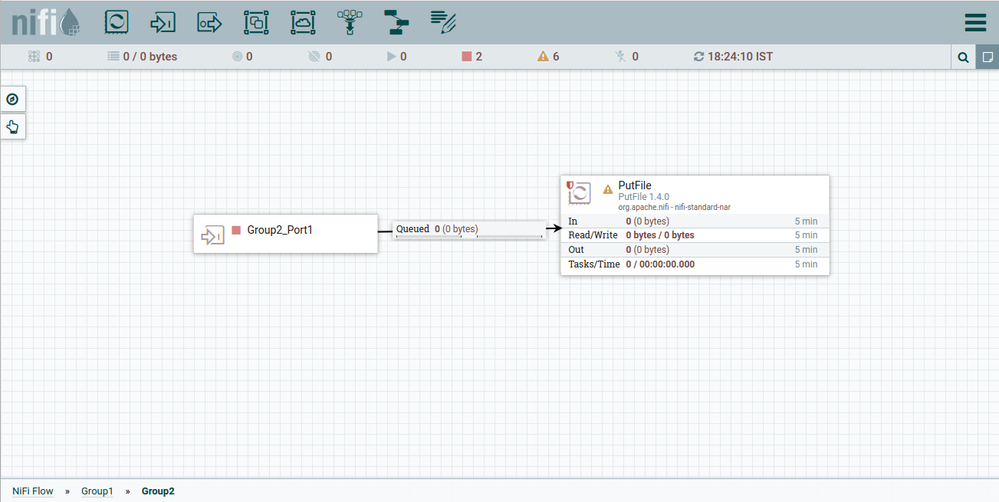Select the Process Group toolbar icon
Image resolution: width=999 pixels, height=502 pixels.
(256, 21)
